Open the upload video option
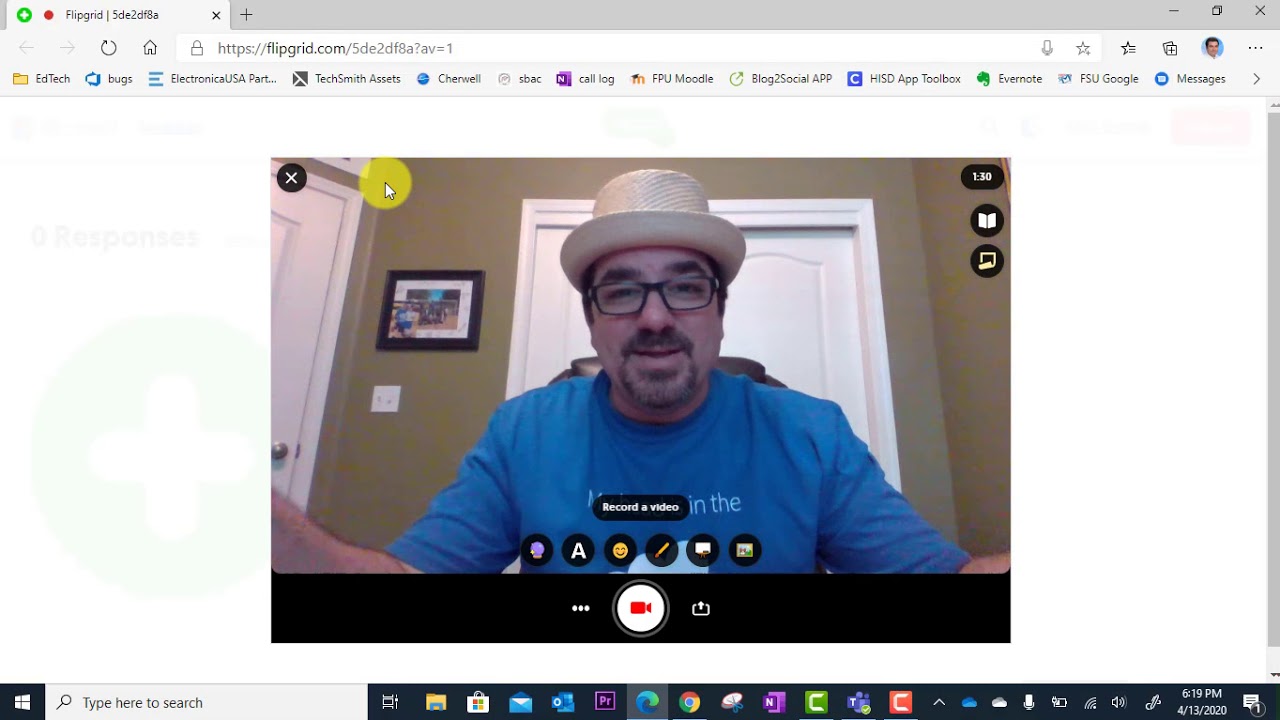This screenshot has width=1280, height=720. pyautogui.click(x=701, y=608)
